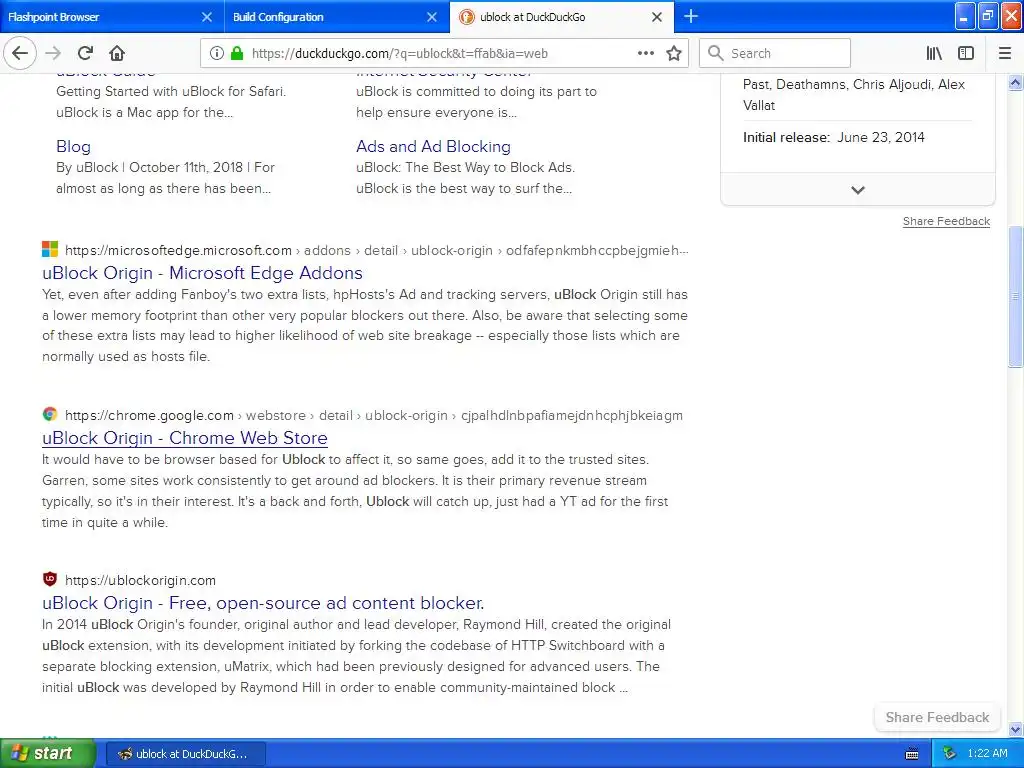This screenshot has height=768, width=1024.
Task: Click the network tray icon near clock
Action: 950,754
